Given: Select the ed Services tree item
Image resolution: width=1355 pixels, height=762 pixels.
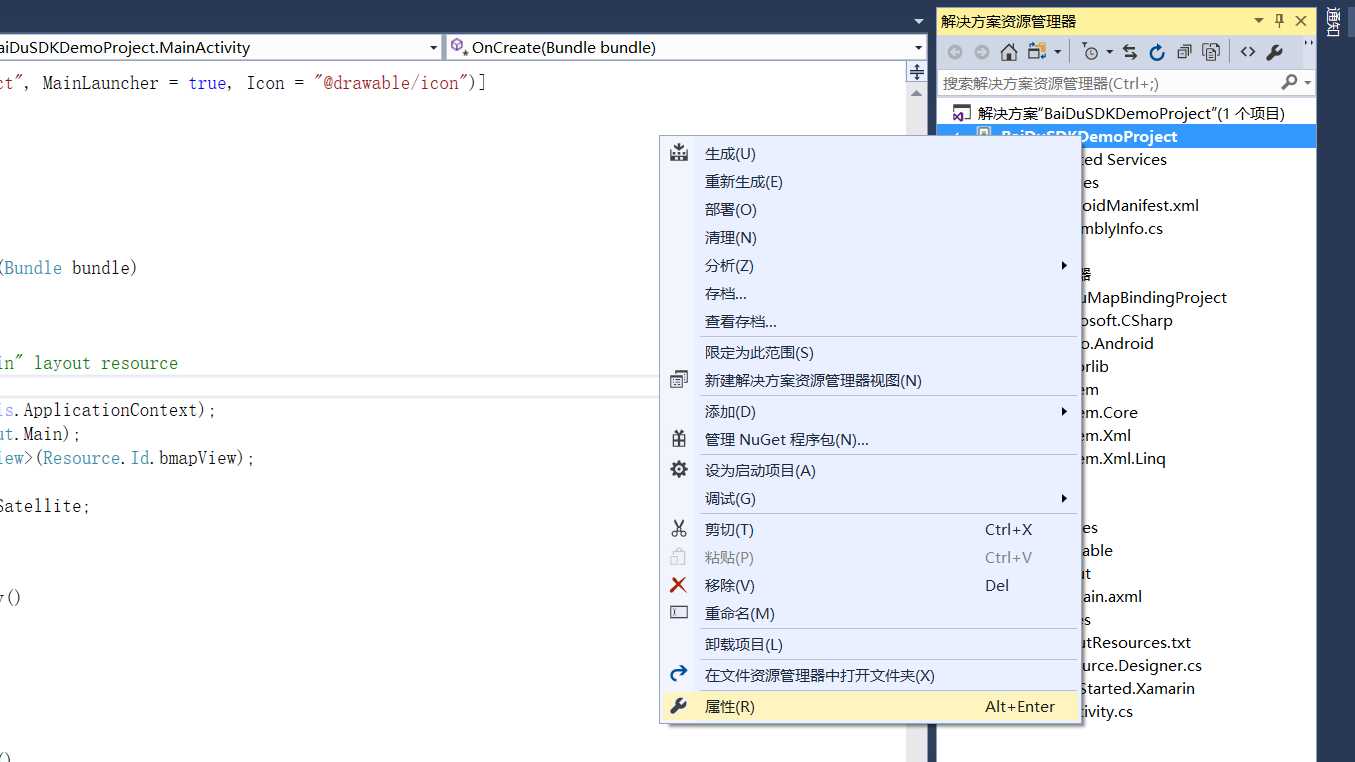Looking at the screenshot, I should 1124,159.
